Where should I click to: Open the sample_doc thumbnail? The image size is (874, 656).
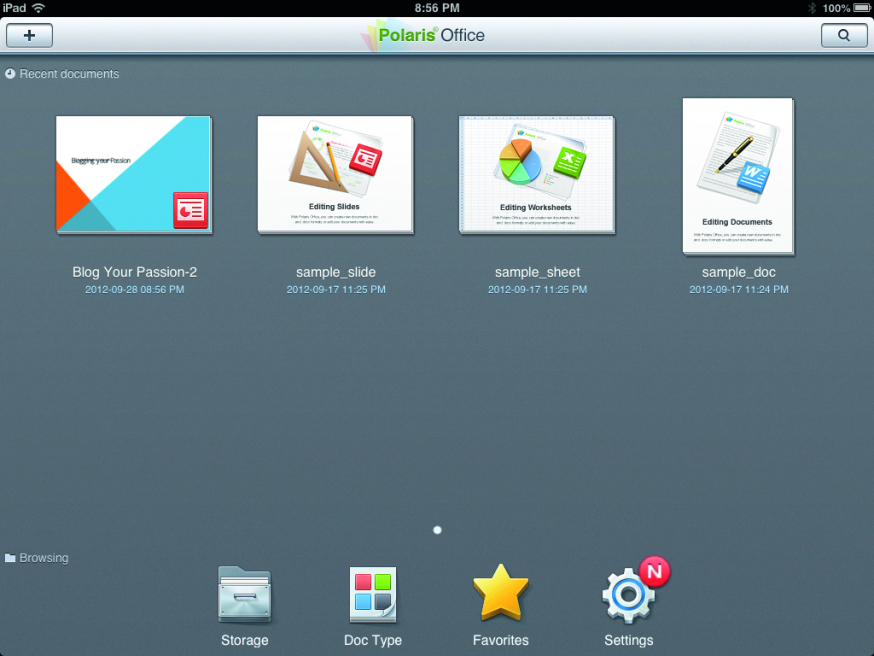coord(739,177)
